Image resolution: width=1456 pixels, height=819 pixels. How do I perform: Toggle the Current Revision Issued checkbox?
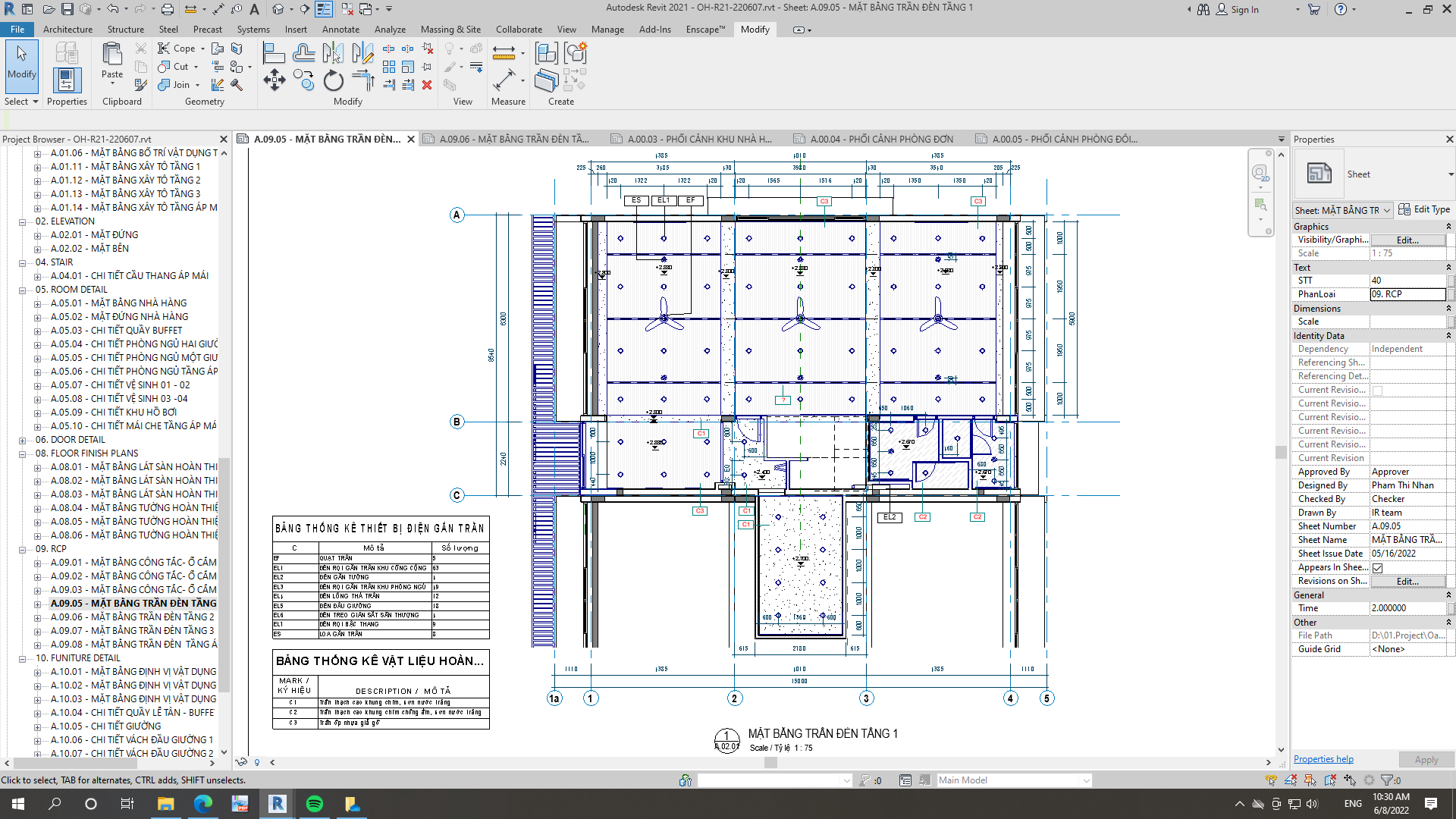pyautogui.click(x=1377, y=391)
